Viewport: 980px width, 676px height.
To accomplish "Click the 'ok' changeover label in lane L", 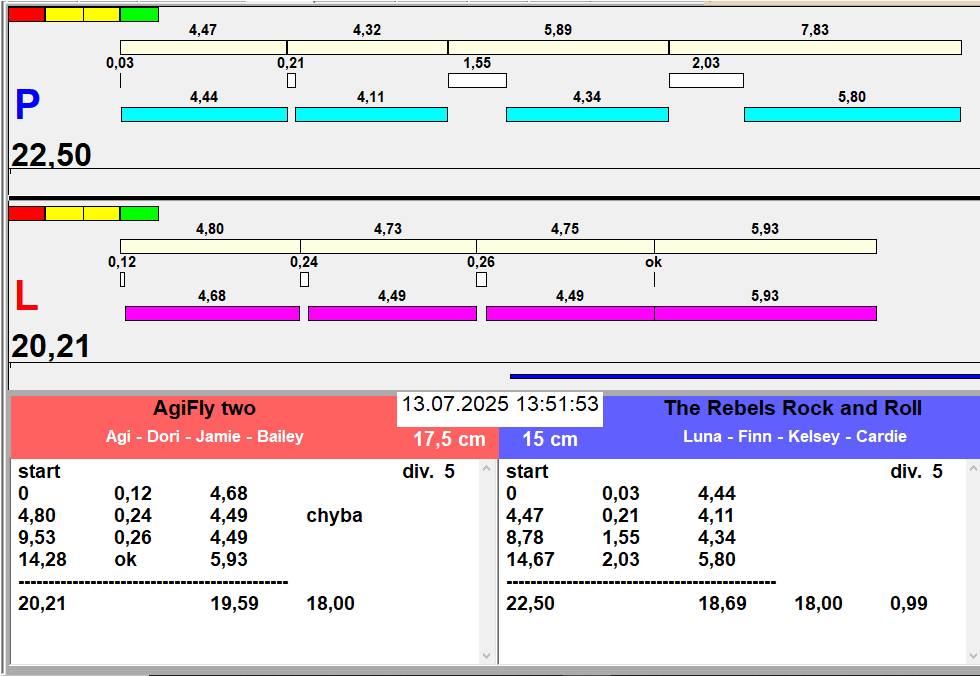I will [x=654, y=262].
